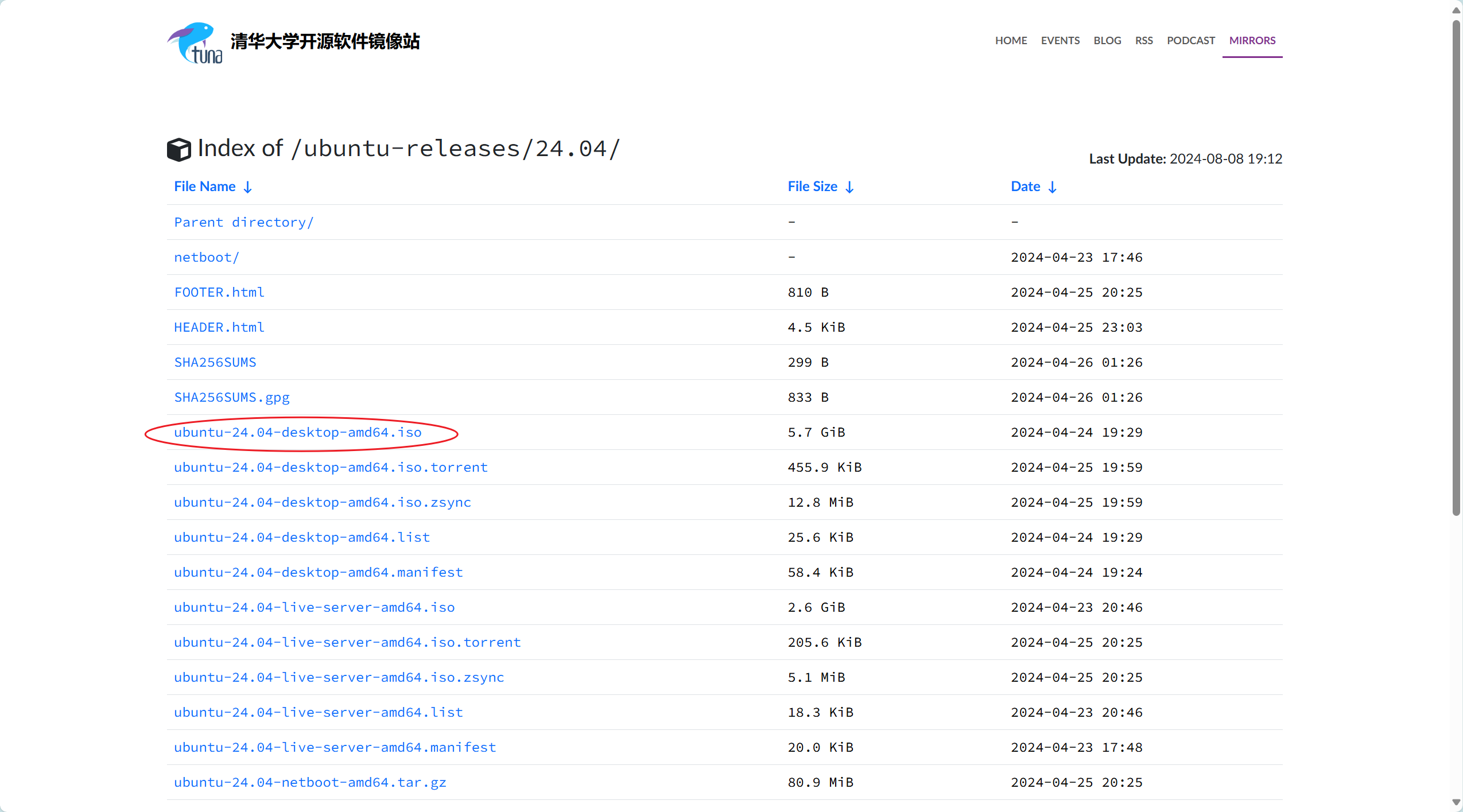Open the SHA256SUMS file

(x=215, y=362)
